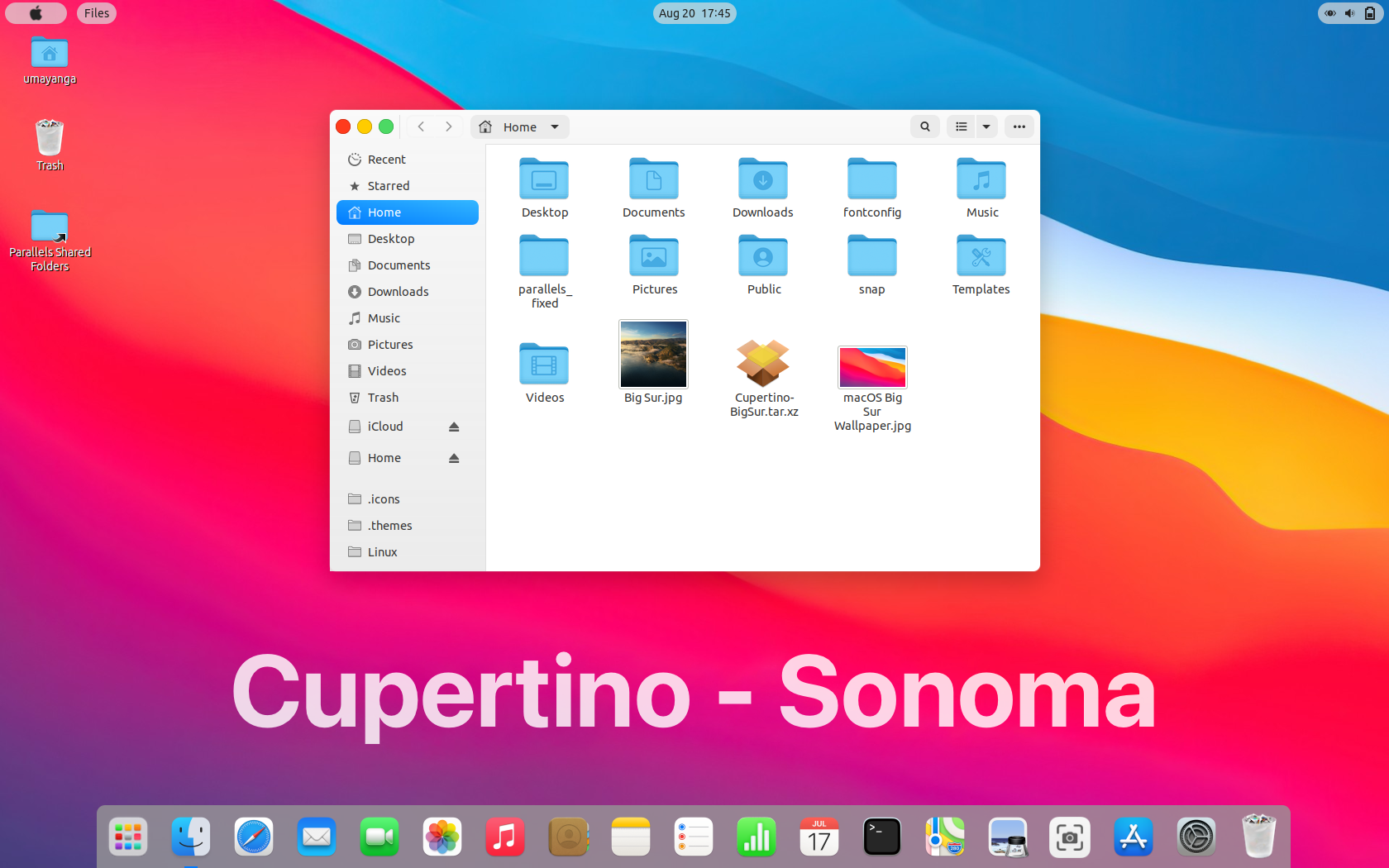Open Trash in the sidebar

click(408, 398)
